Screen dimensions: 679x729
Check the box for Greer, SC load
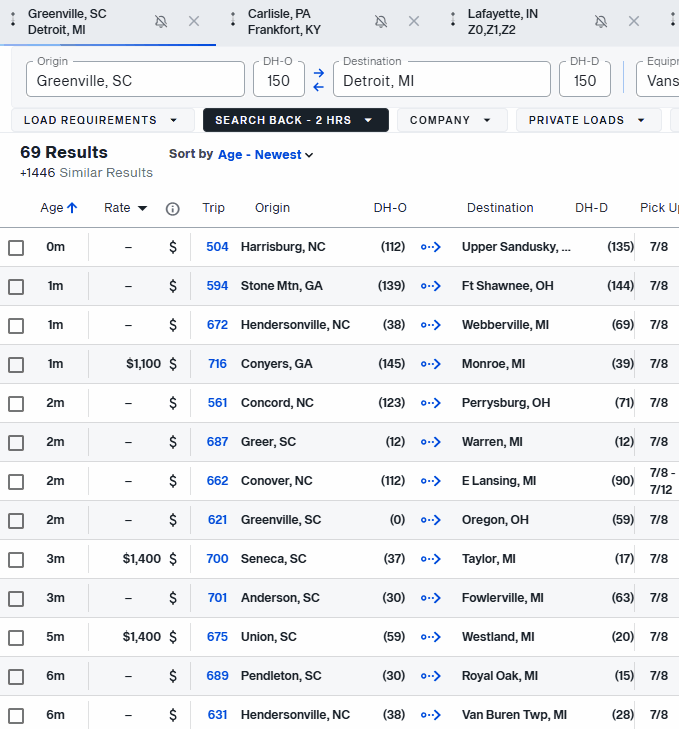pyautogui.click(x=16, y=443)
